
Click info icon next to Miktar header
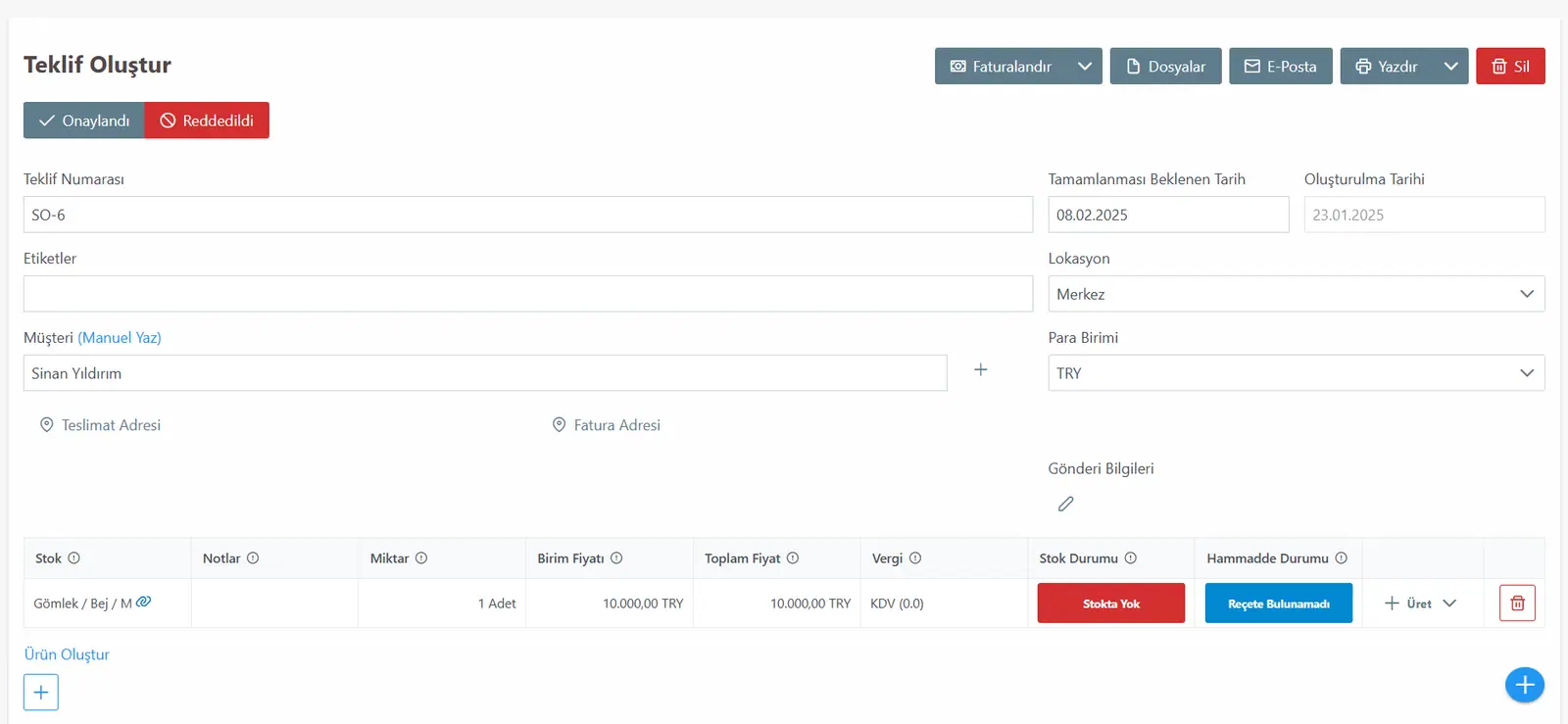[x=421, y=558]
